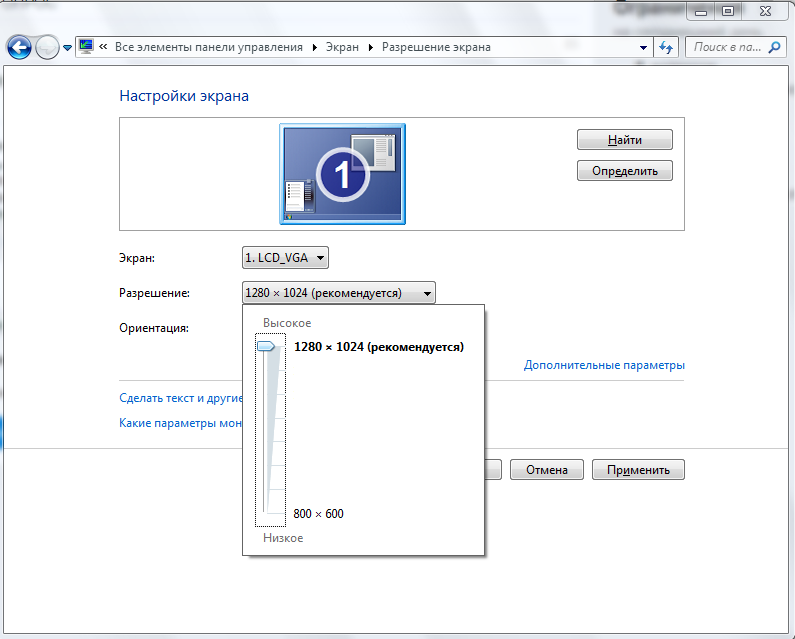Click the 'Отмена' button

pyautogui.click(x=547, y=470)
